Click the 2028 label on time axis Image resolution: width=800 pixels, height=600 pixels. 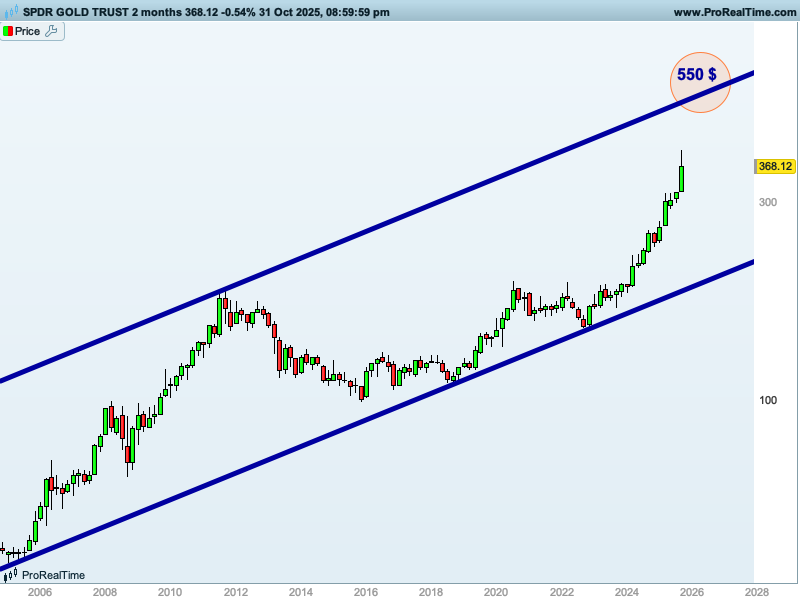[757, 592]
